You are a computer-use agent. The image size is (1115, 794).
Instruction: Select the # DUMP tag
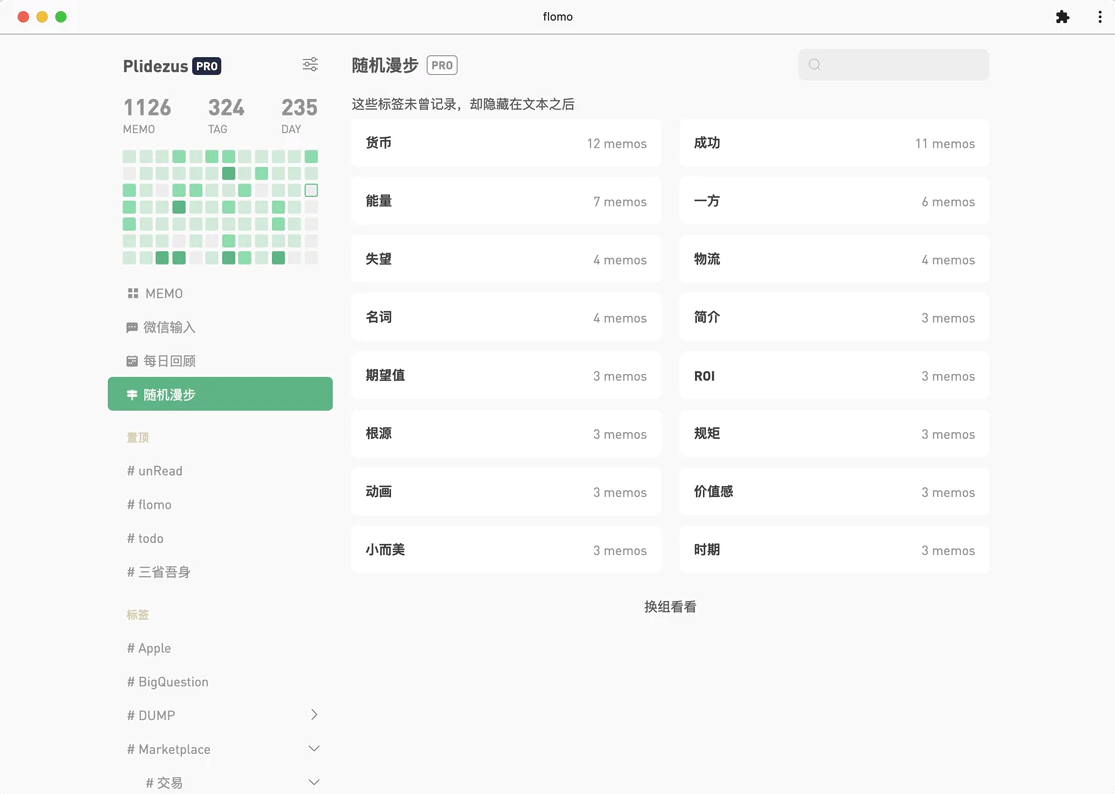point(151,716)
